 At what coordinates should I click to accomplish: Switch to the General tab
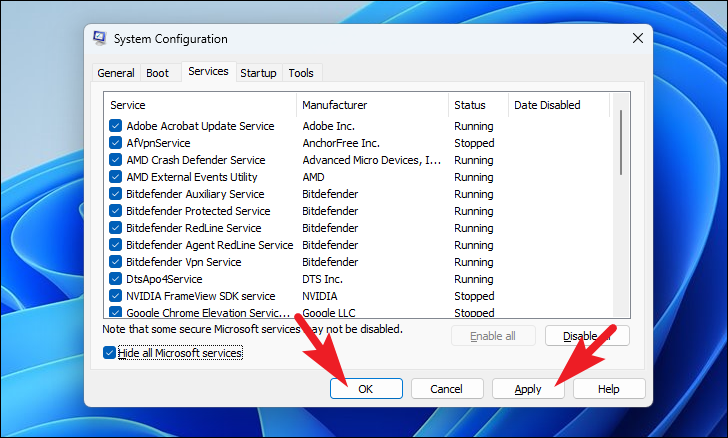116,73
